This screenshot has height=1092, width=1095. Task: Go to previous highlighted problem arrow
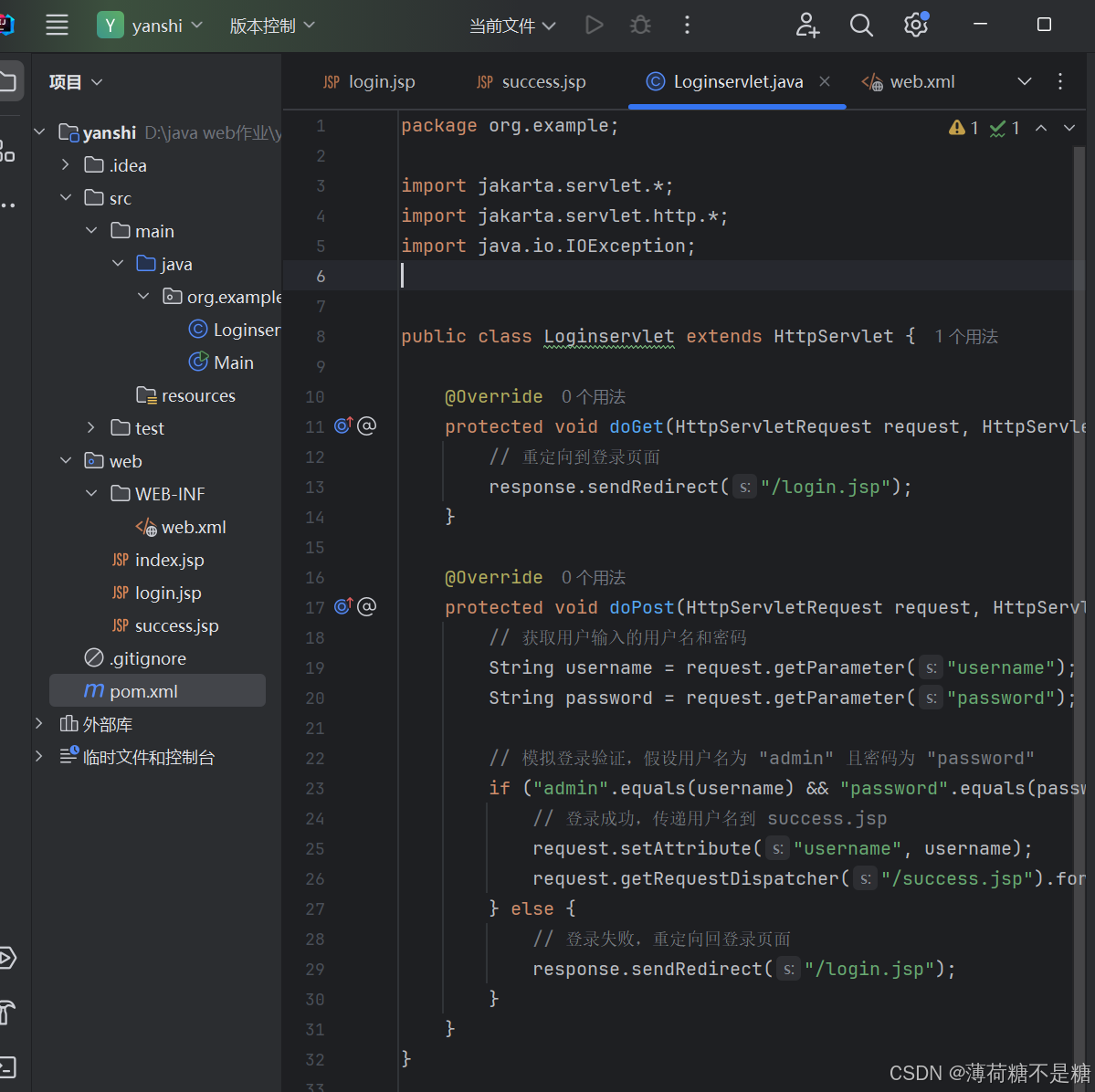pos(1040,128)
